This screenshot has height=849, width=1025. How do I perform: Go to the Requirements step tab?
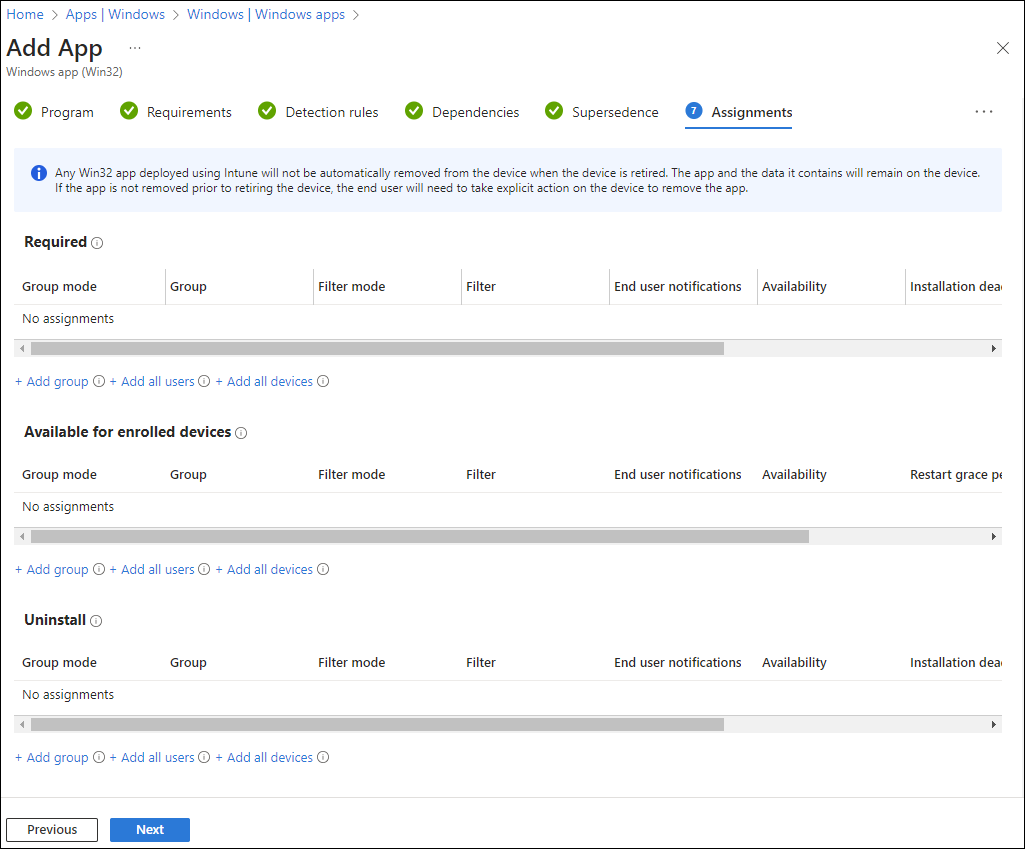(x=176, y=112)
